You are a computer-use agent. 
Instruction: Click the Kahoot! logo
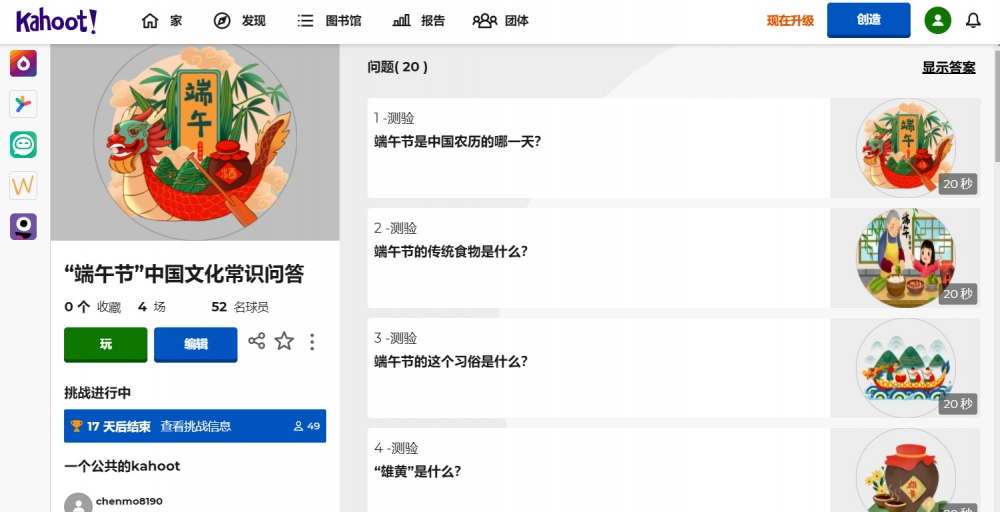pos(57,21)
